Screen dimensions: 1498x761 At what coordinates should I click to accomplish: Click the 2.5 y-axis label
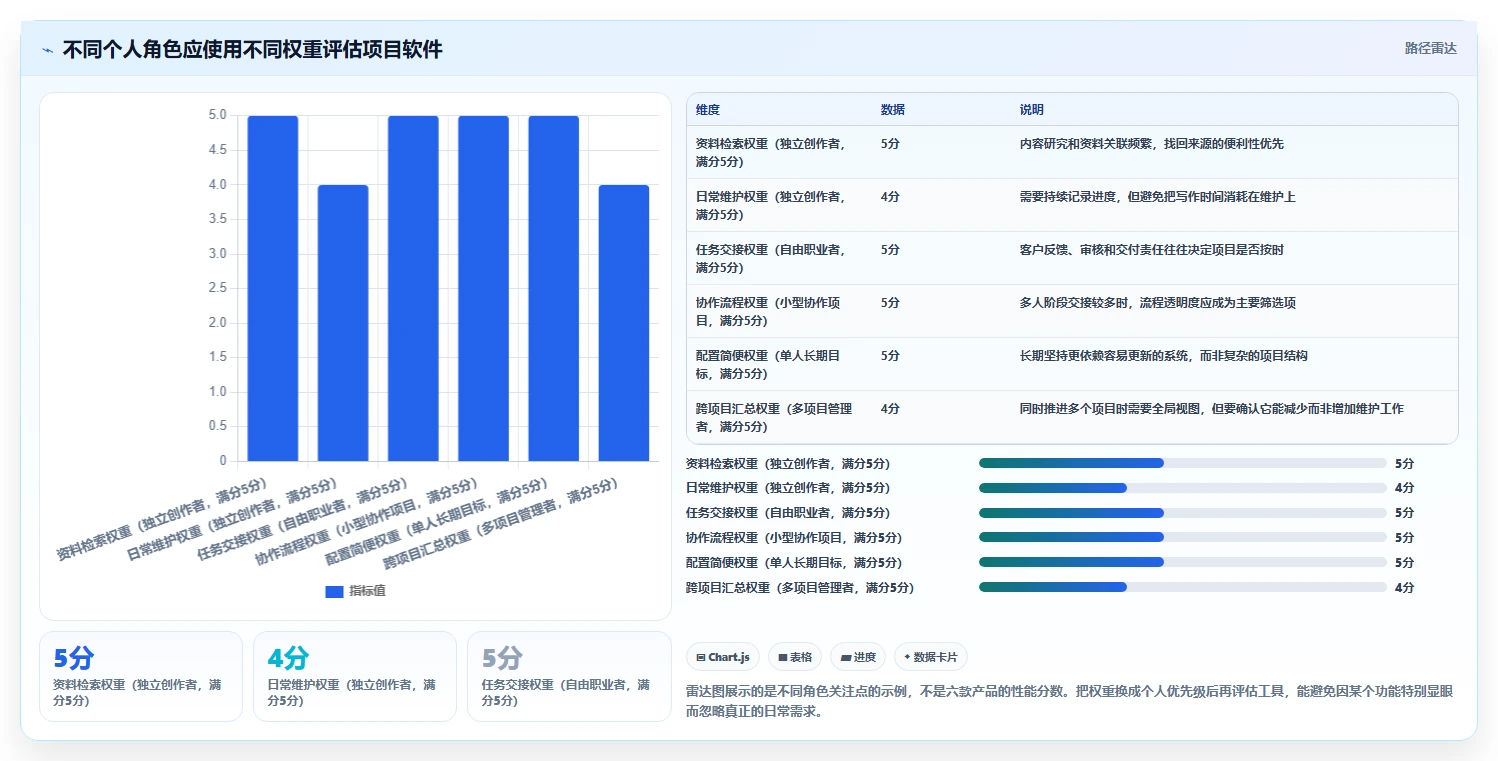point(217,288)
